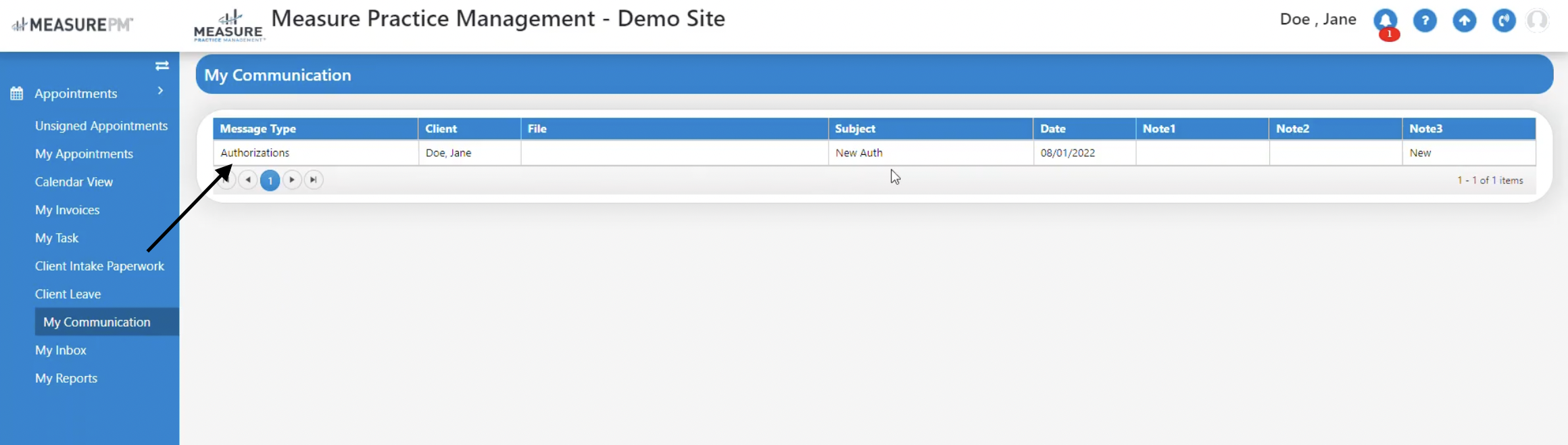Sort by Client column header
Screen dimensions: 1568x445
coord(469,128)
